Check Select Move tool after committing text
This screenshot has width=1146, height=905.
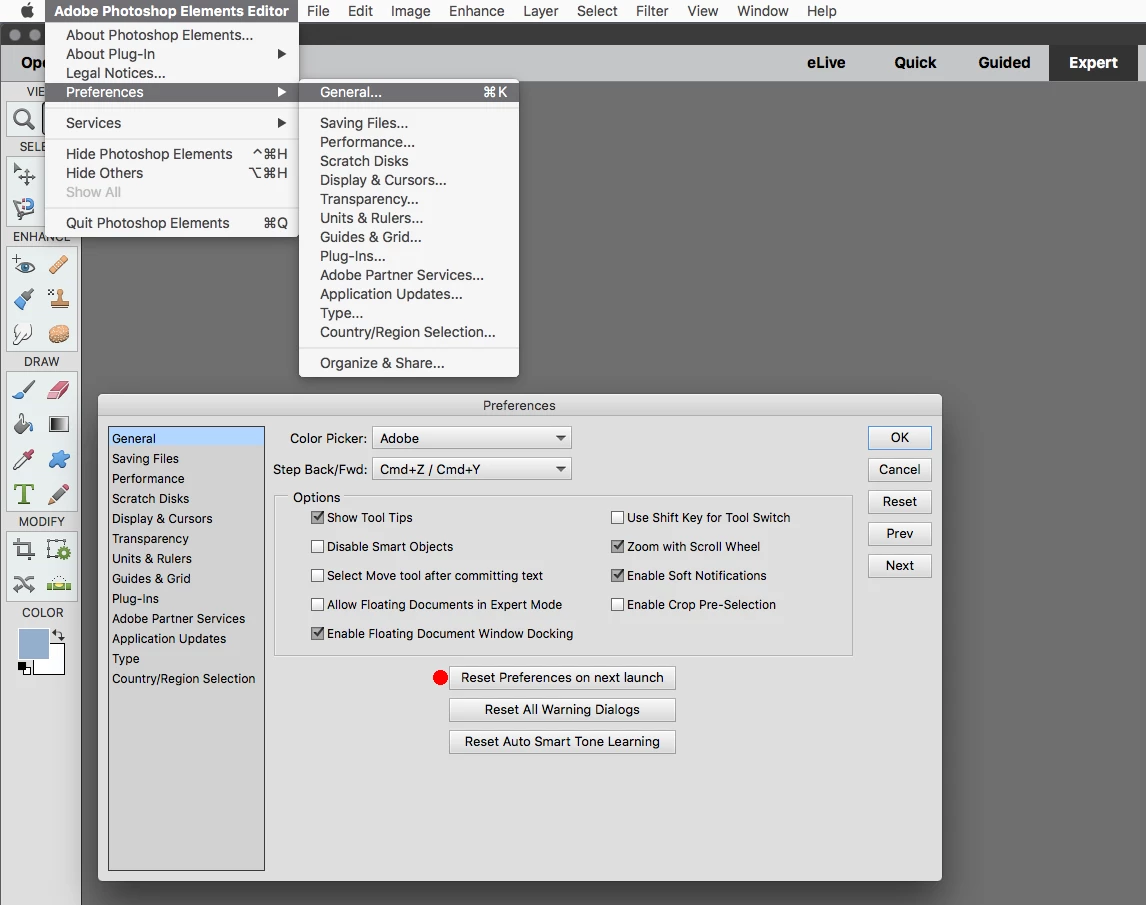click(x=317, y=575)
